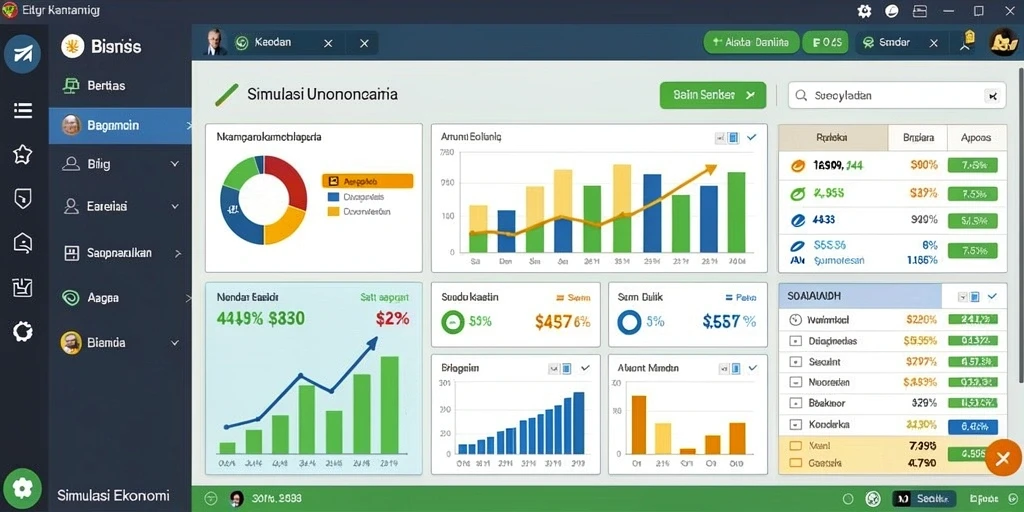
Task: Select the star favorites icon in left rail
Action: (x=23, y=154)
